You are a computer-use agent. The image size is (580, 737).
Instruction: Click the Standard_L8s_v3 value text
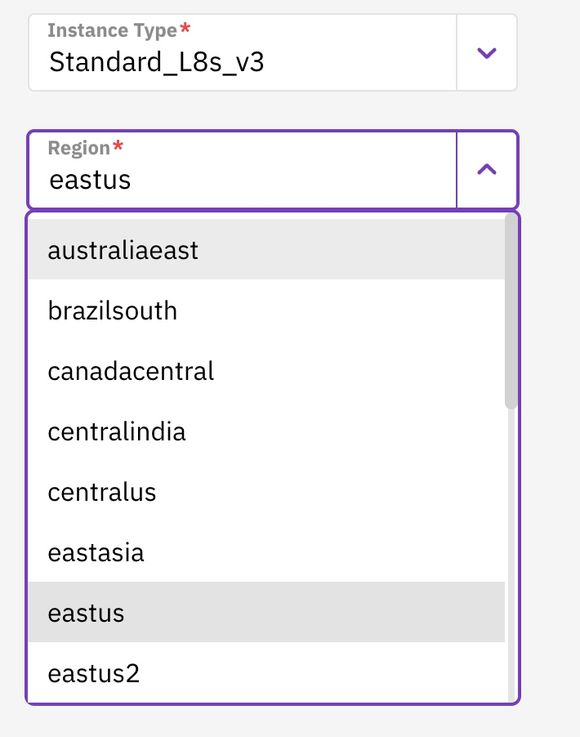click(157, 63)
